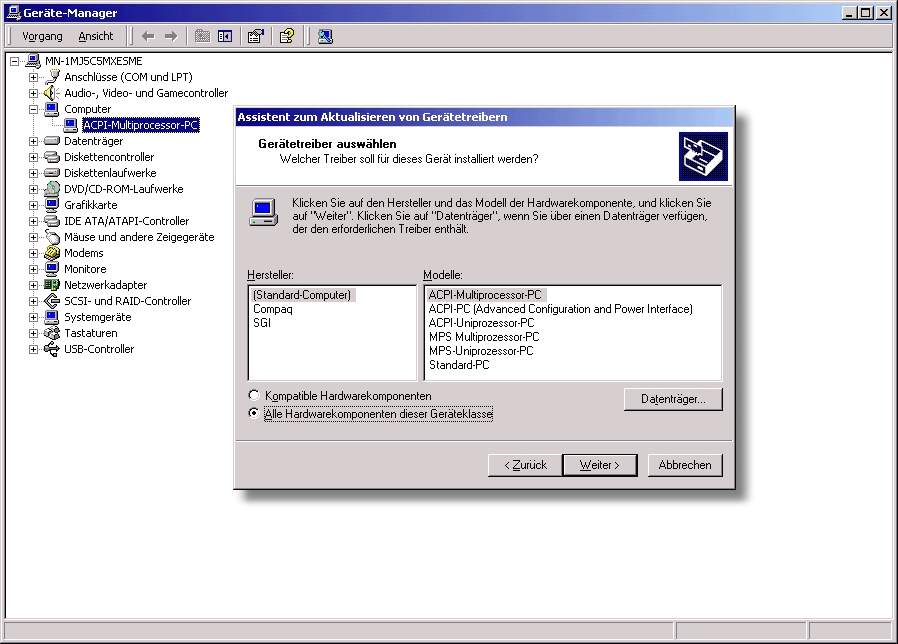The image size is (898, 644).
Task: Collapse the Computer tree node
Action: point(33,109)
